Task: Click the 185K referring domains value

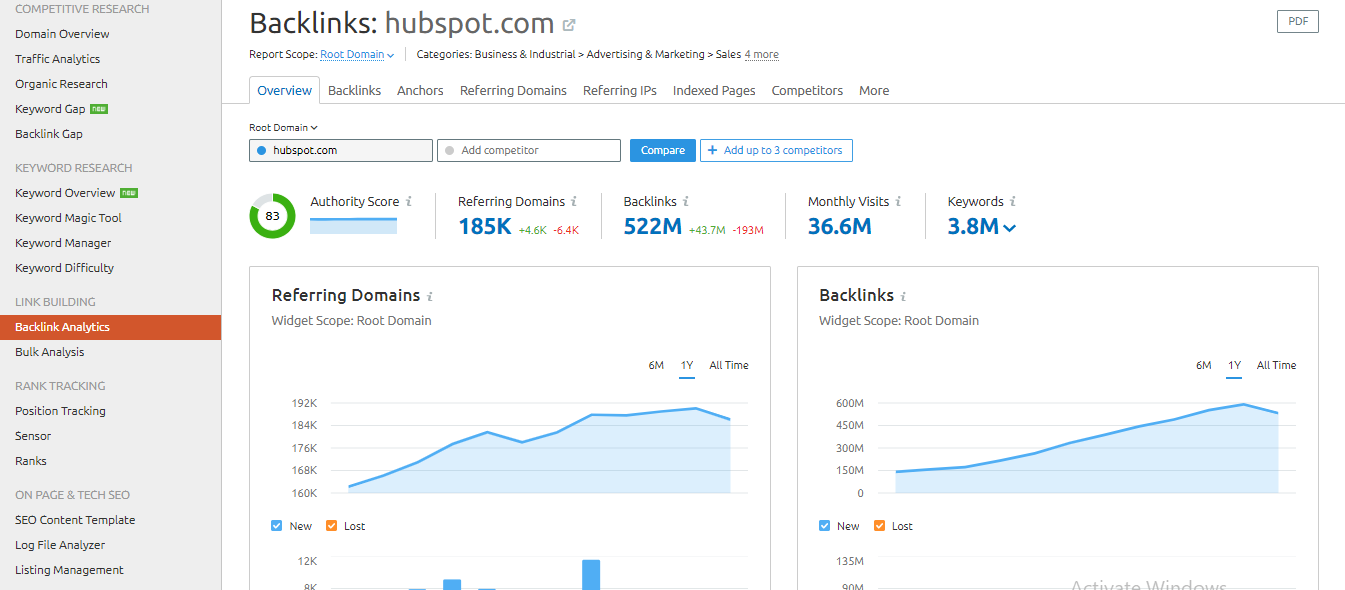Action: coord(485,227)
